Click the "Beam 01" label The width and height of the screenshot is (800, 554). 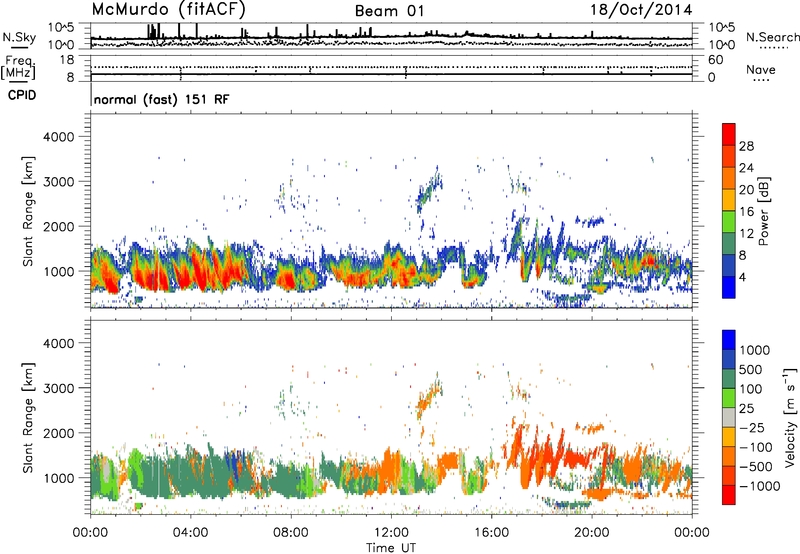389,11
